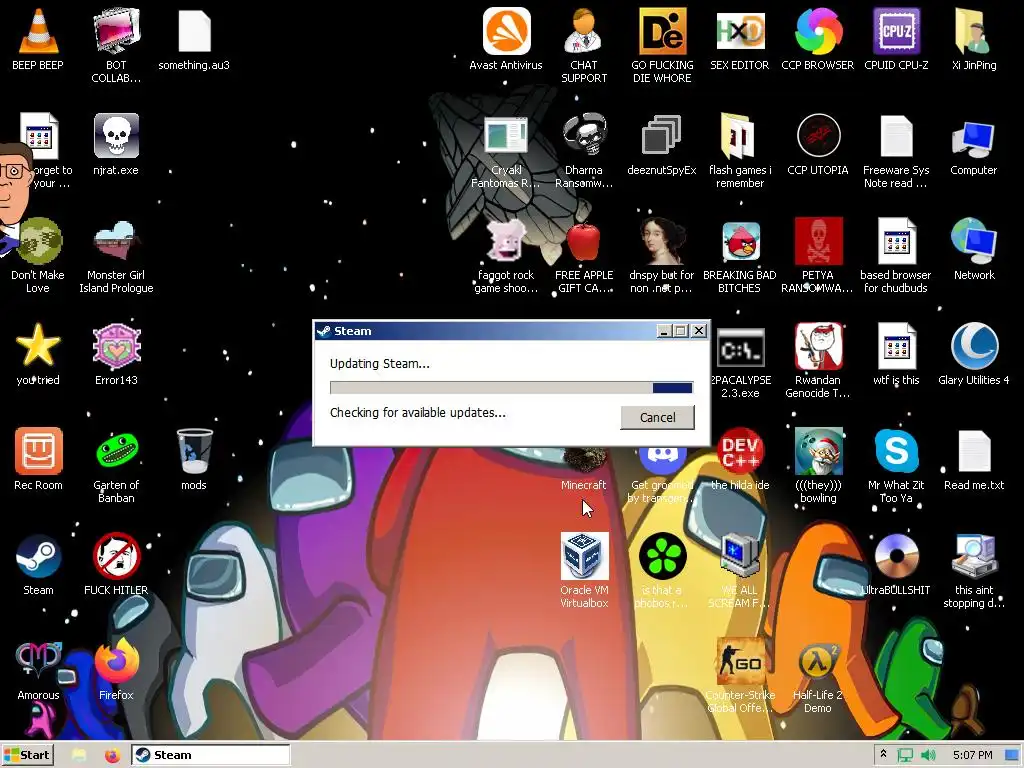Open the tray volume speaker icon

point(928,755)
